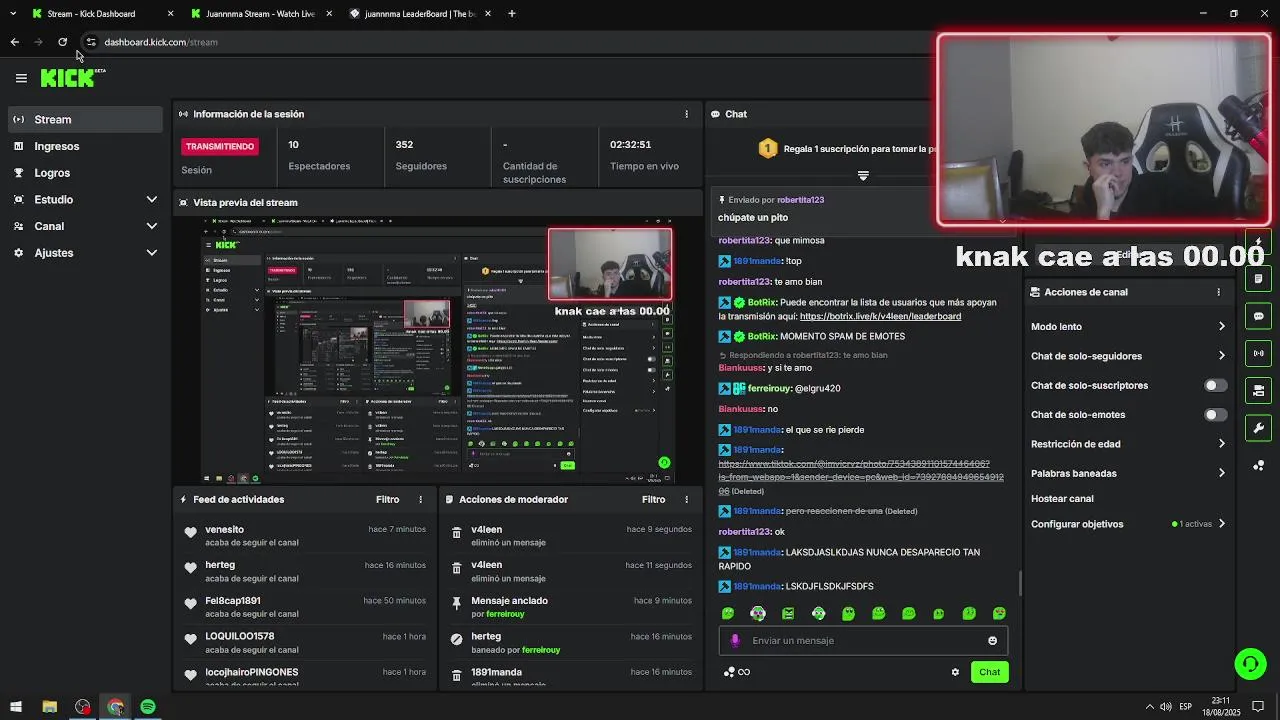This screenshot has width=1280, height=720.
Task: Open the three-dot menu of Acciones de moderador
Action: coord(686,499)
